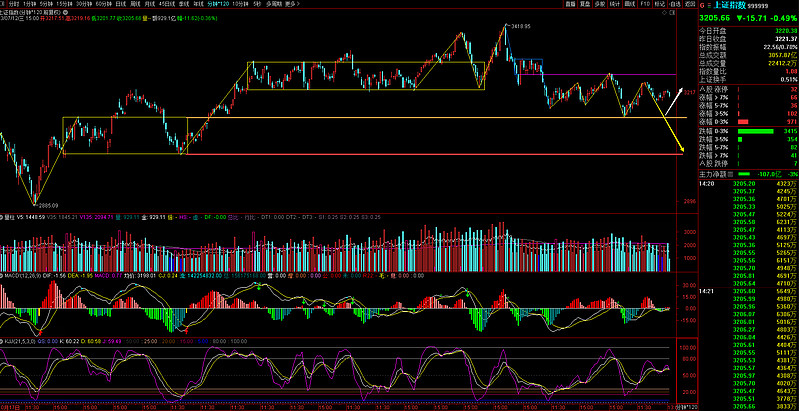Click the 今日开盘 row
This screenshot has width=800, height=411.
click(x=748, y=31)
